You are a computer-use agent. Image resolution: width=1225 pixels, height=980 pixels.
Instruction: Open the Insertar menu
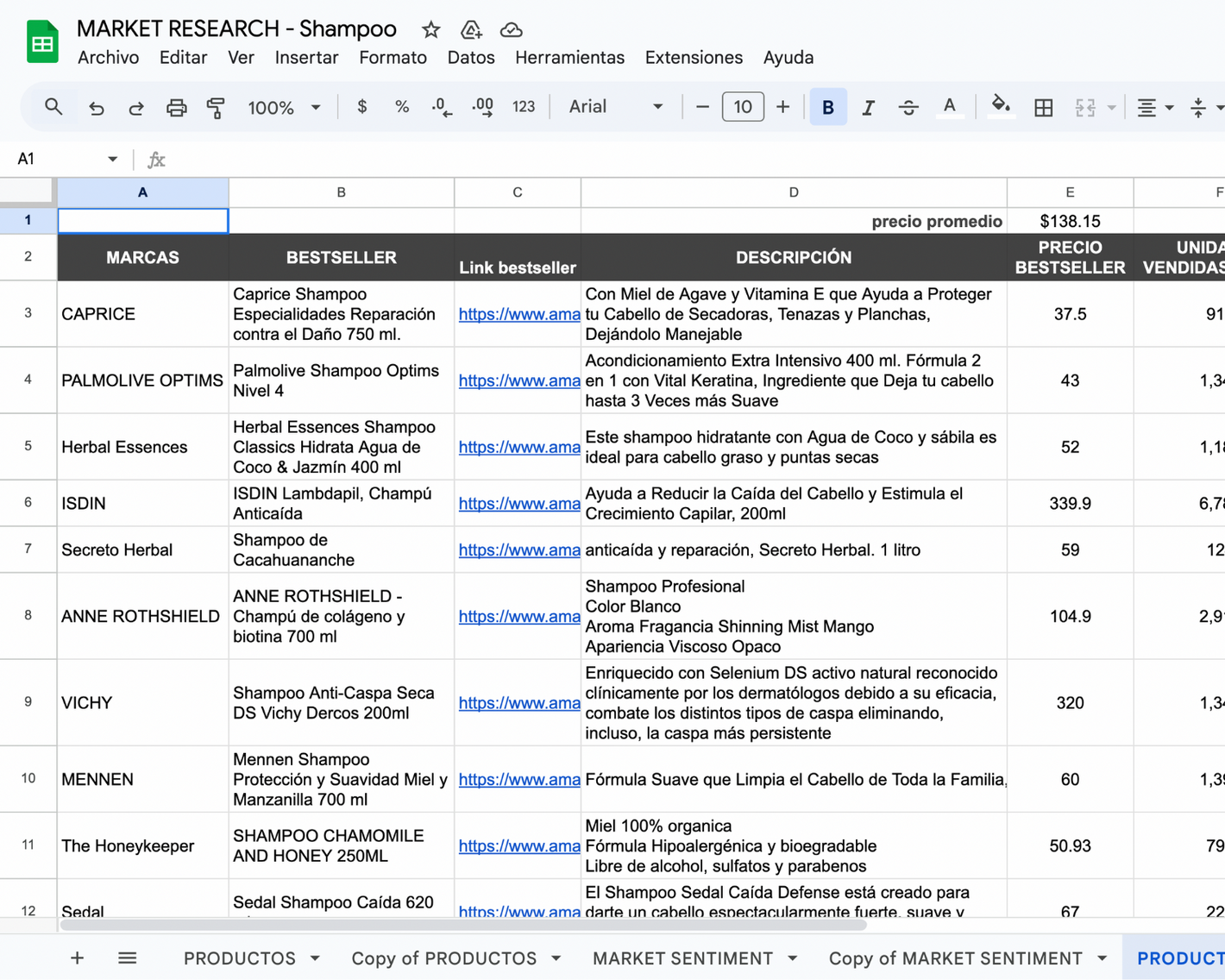306,58
